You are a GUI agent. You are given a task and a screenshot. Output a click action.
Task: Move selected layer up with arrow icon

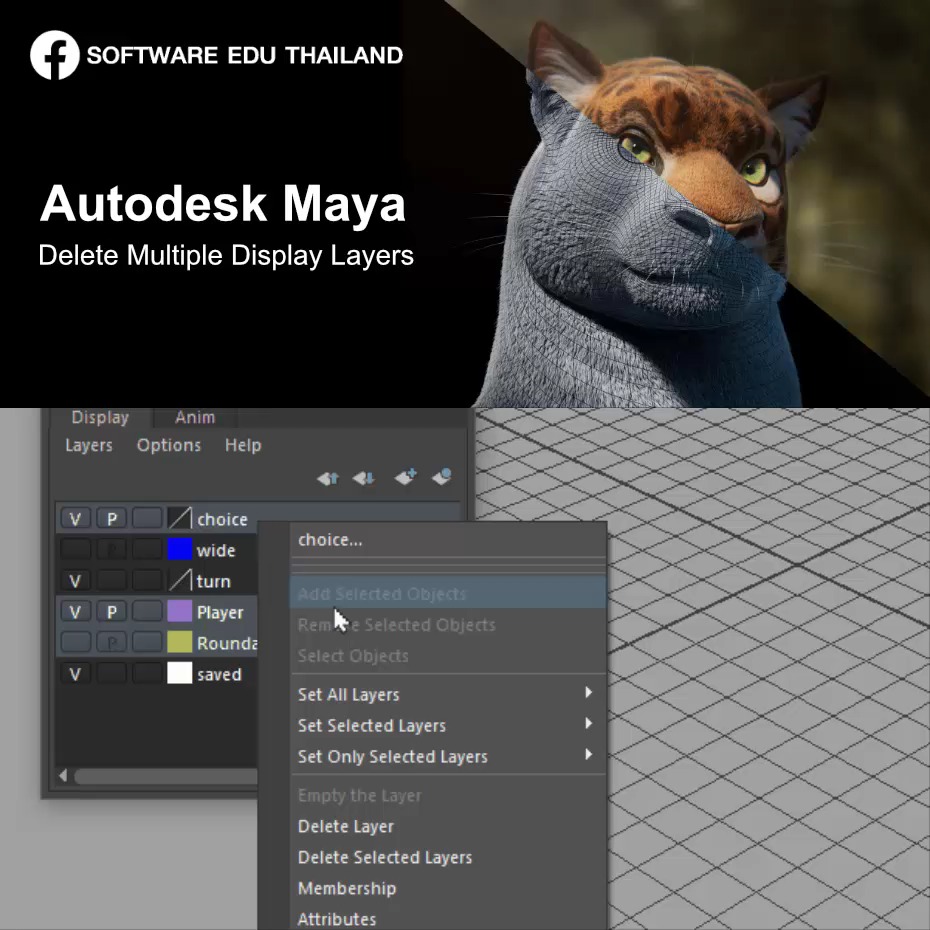point(327,477)
